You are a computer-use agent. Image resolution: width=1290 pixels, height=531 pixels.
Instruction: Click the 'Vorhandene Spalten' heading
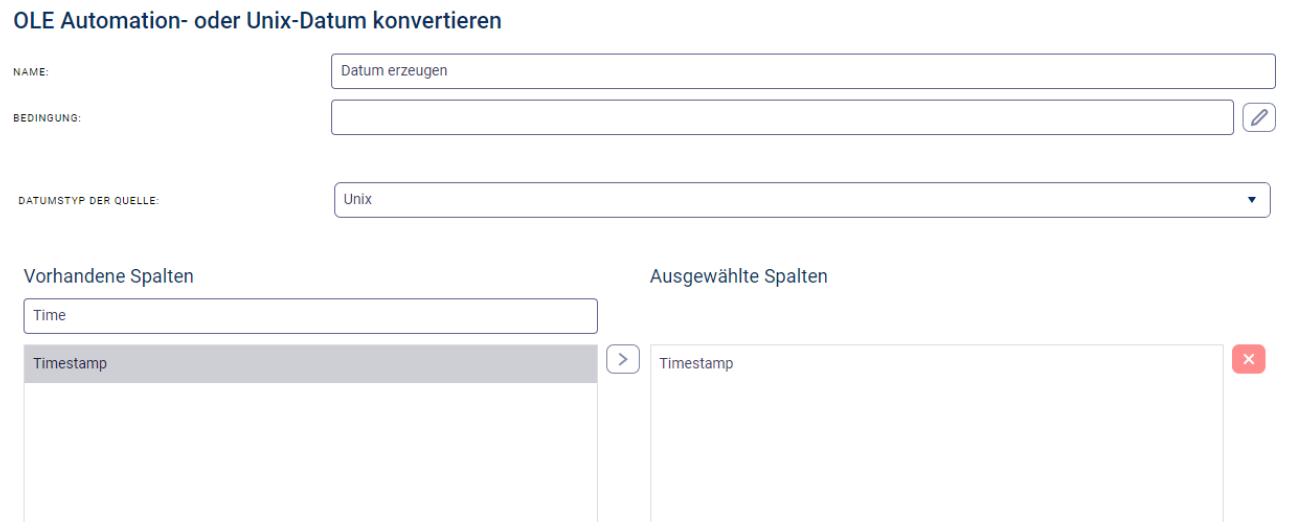point(108,277)
